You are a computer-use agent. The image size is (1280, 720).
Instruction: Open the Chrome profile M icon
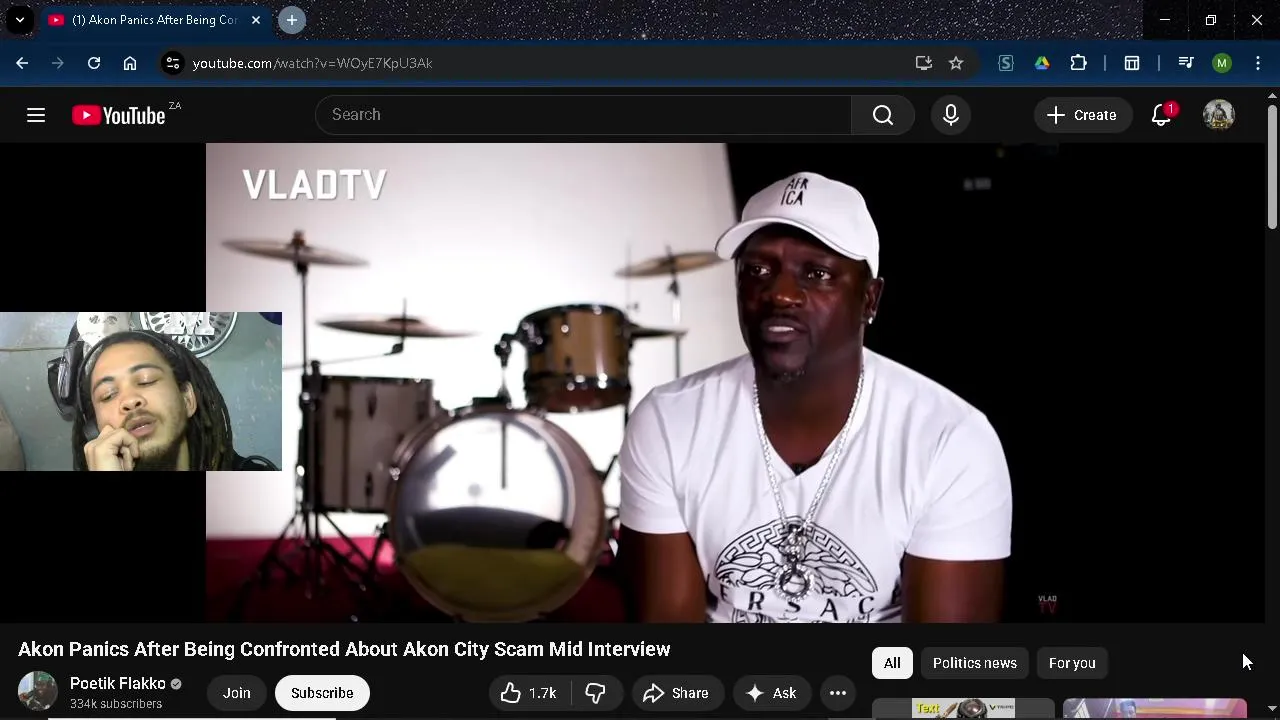pos(1222,63)
